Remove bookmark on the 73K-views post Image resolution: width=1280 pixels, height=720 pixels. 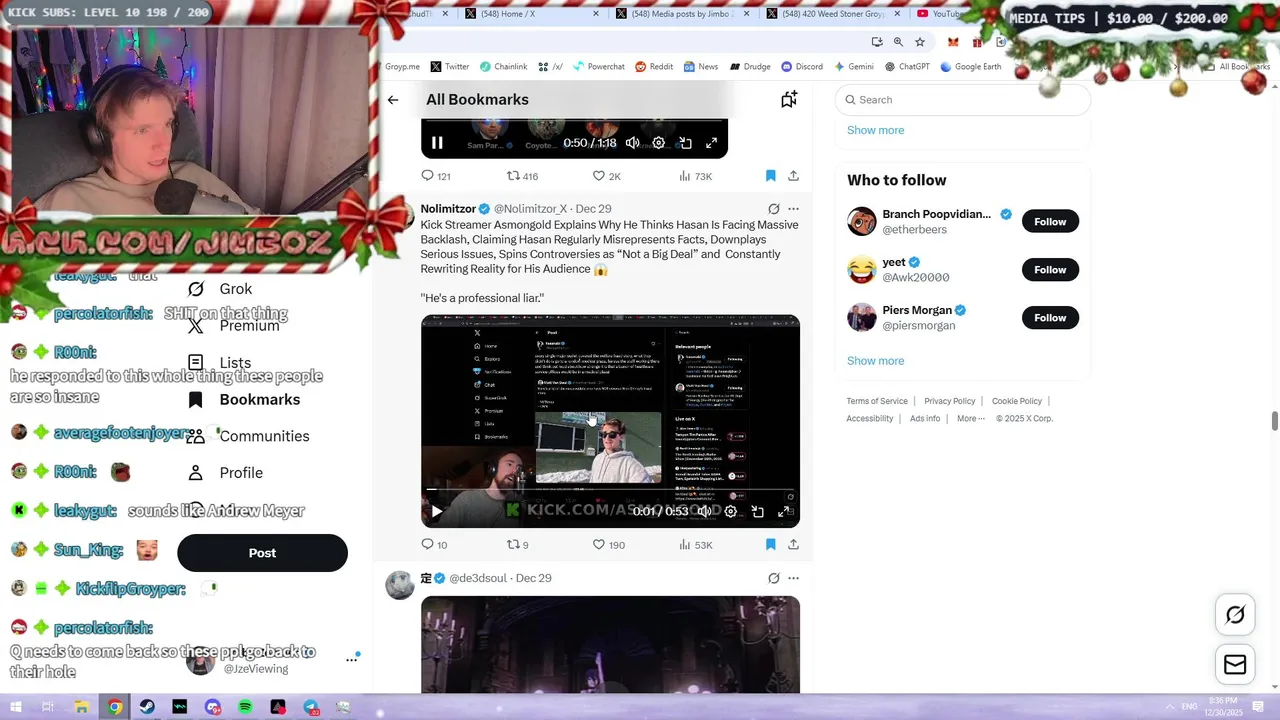(770, 176)
